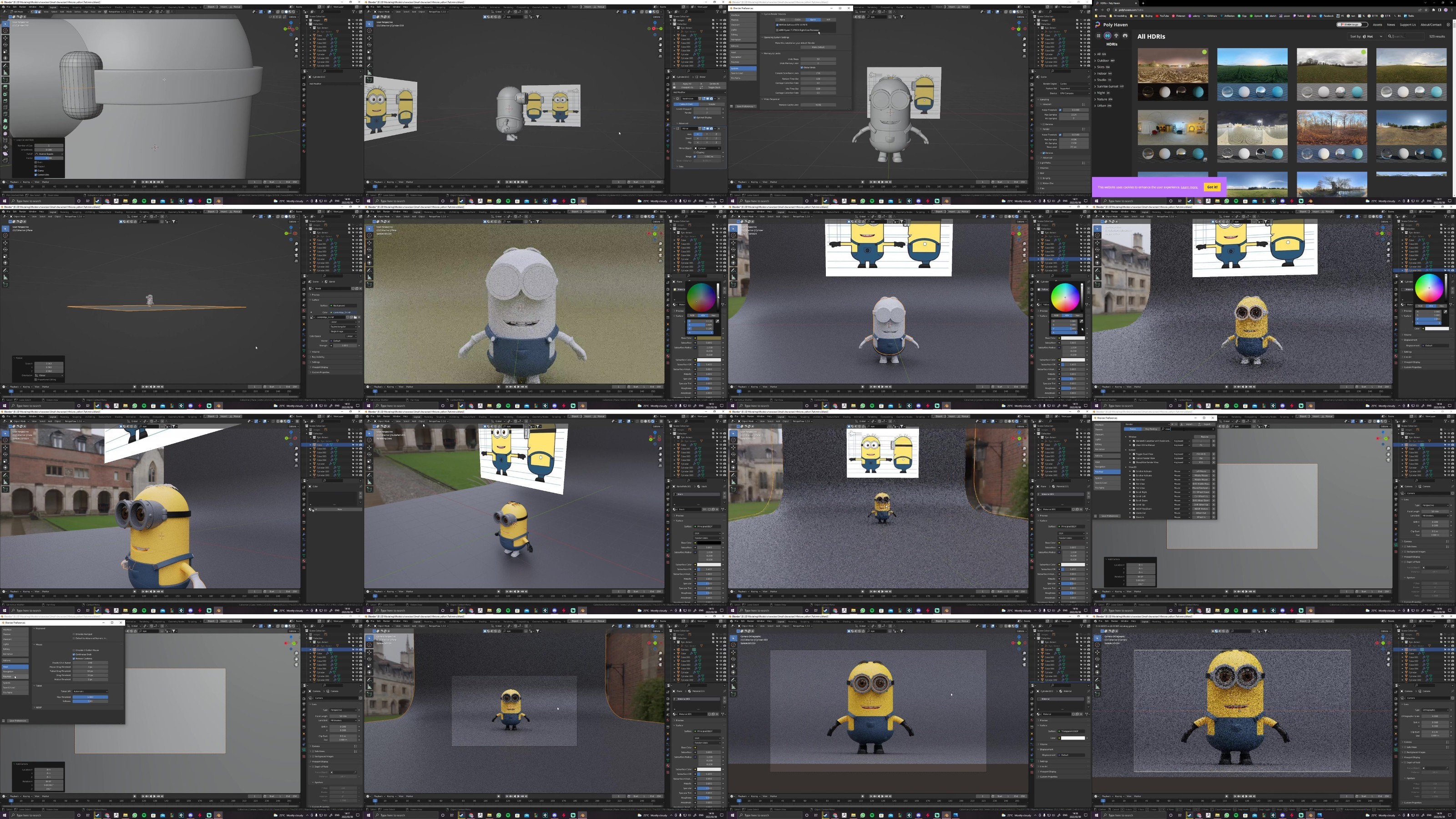The width and height of the screenshot is (1456, 819).
Task: Open the Render Engine Cycles dropdown
Action: 1074,84
